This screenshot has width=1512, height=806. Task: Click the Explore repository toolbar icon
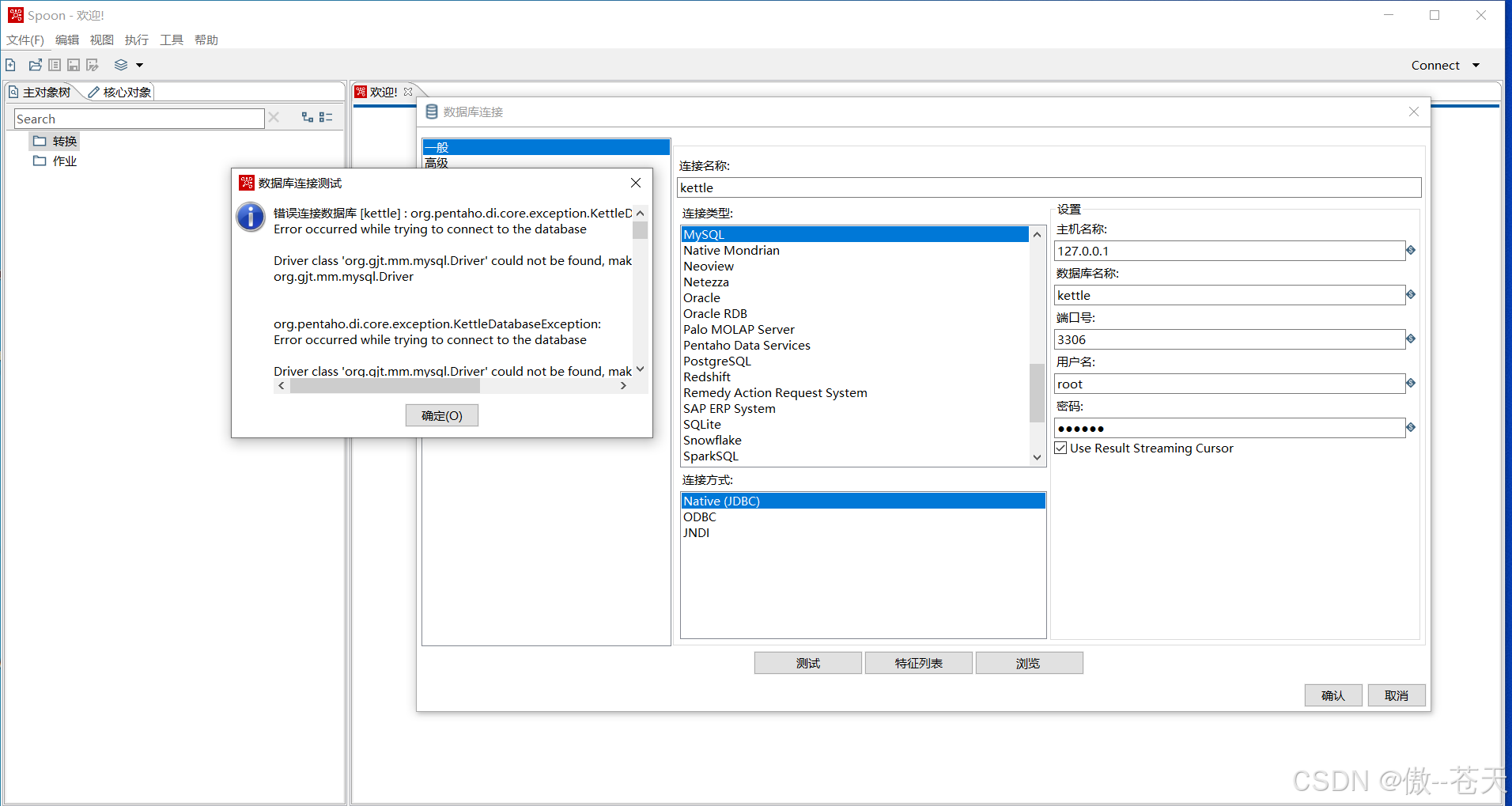[x=55, y=65]
